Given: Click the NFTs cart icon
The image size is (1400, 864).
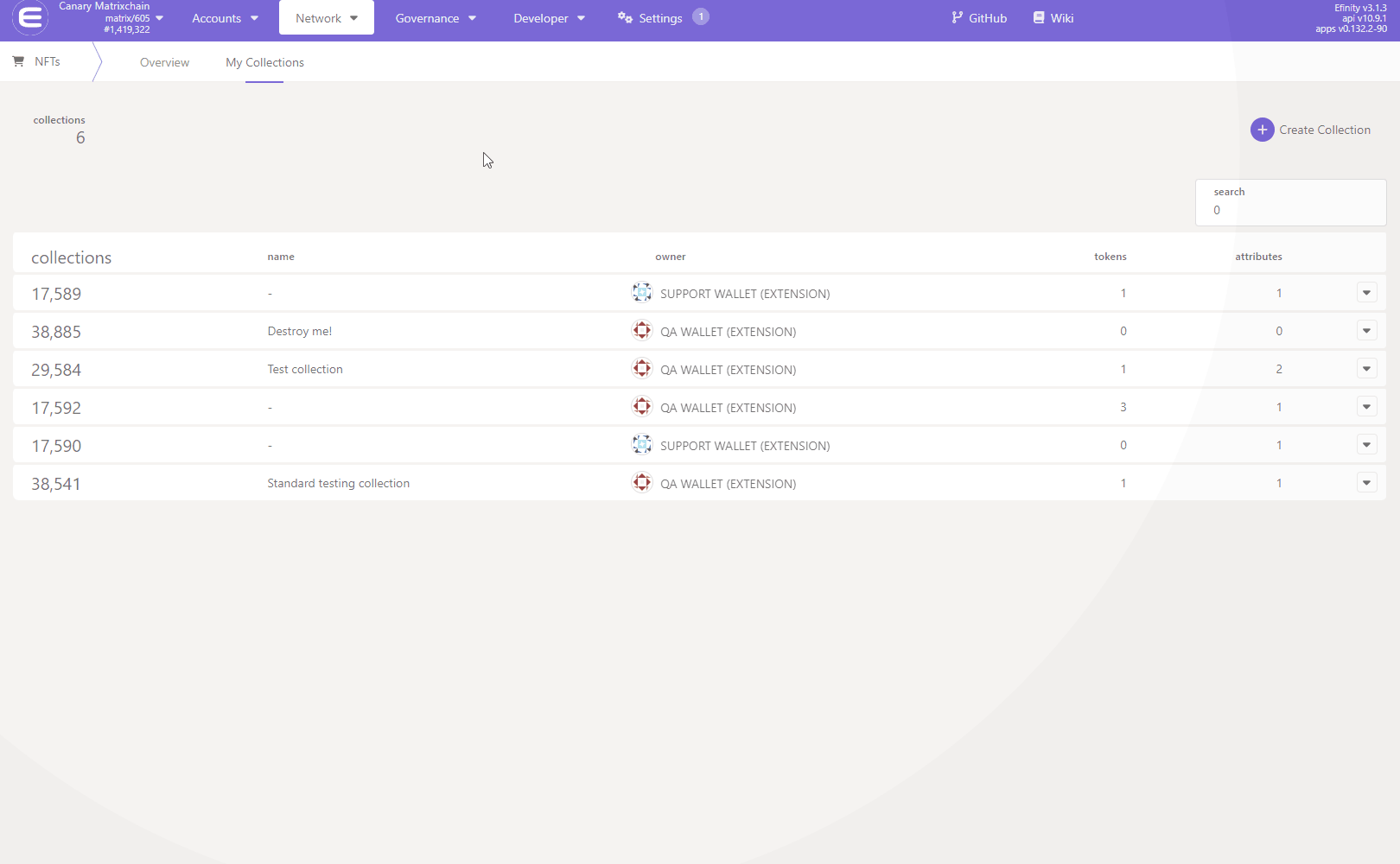Looking at the screenshot, I should tap(18, 61).
